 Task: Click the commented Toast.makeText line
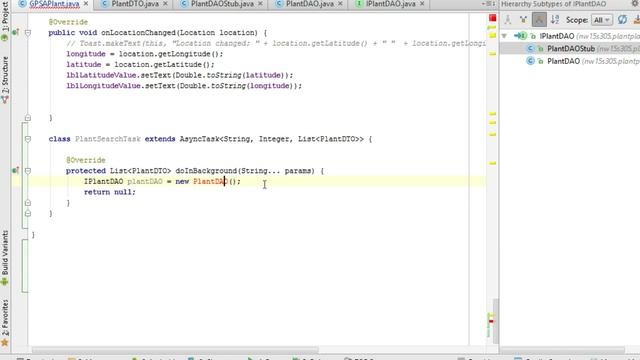[x=276, y=43]
